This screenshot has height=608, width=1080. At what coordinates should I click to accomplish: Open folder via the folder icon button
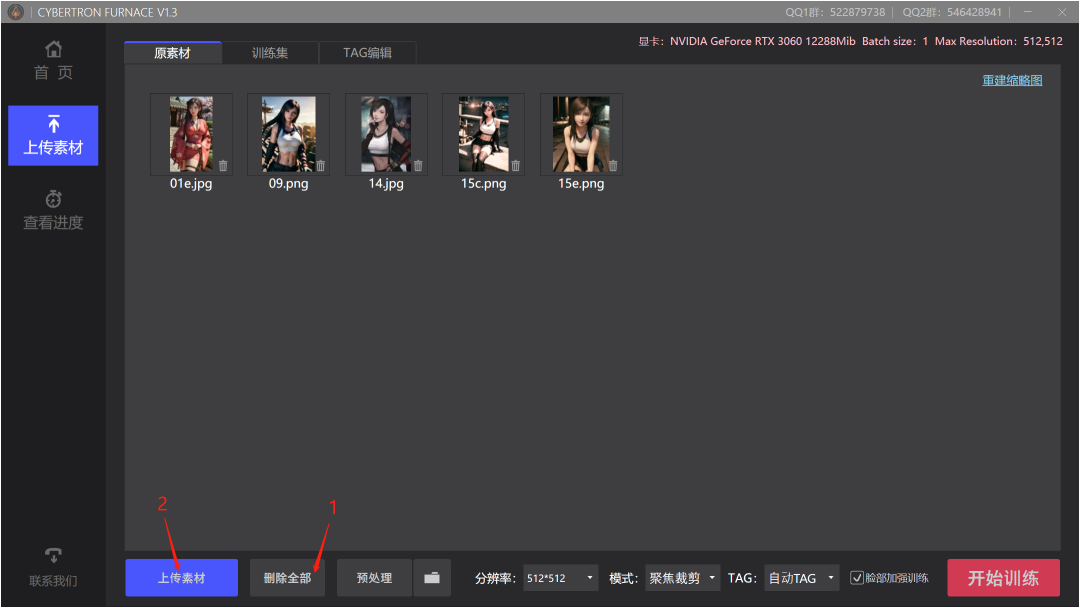(x=432, y=578)
